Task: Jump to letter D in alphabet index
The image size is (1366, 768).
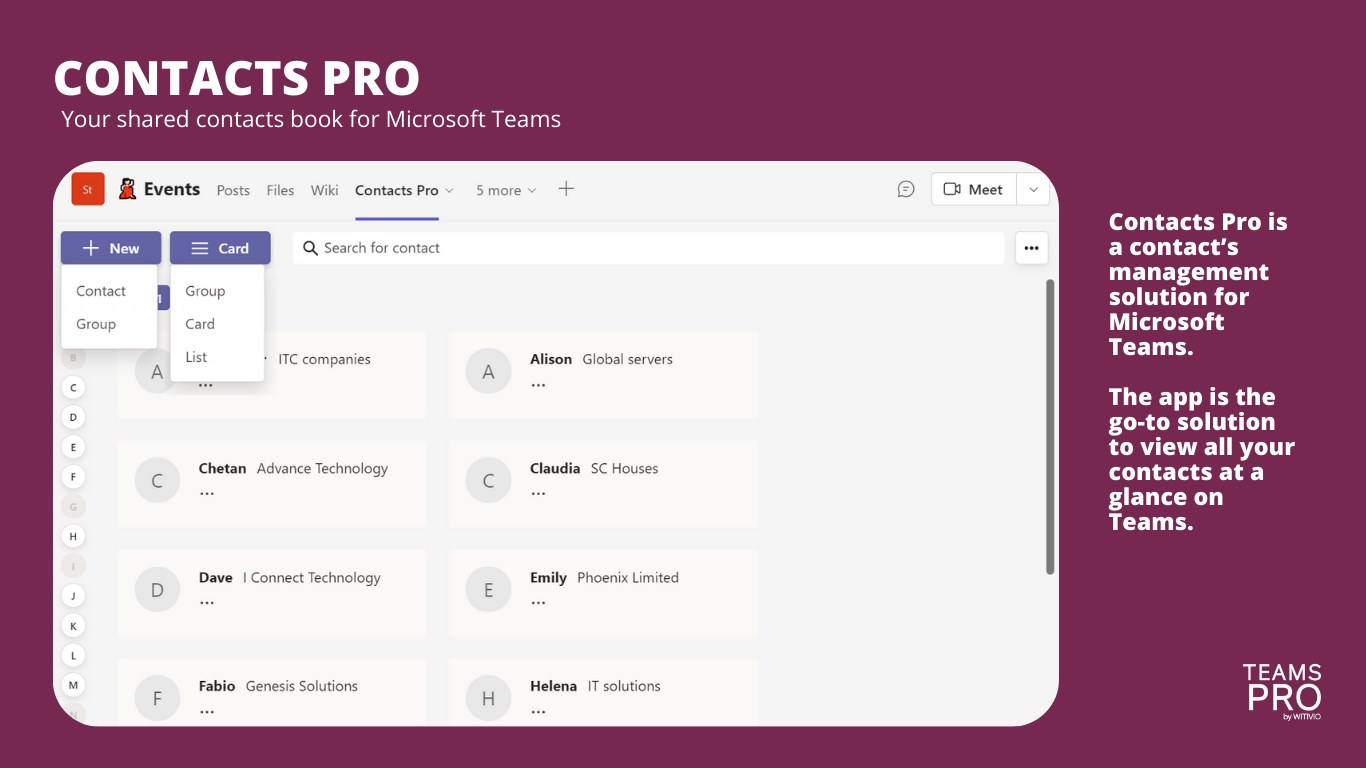Action: click(x=73, y=417)
